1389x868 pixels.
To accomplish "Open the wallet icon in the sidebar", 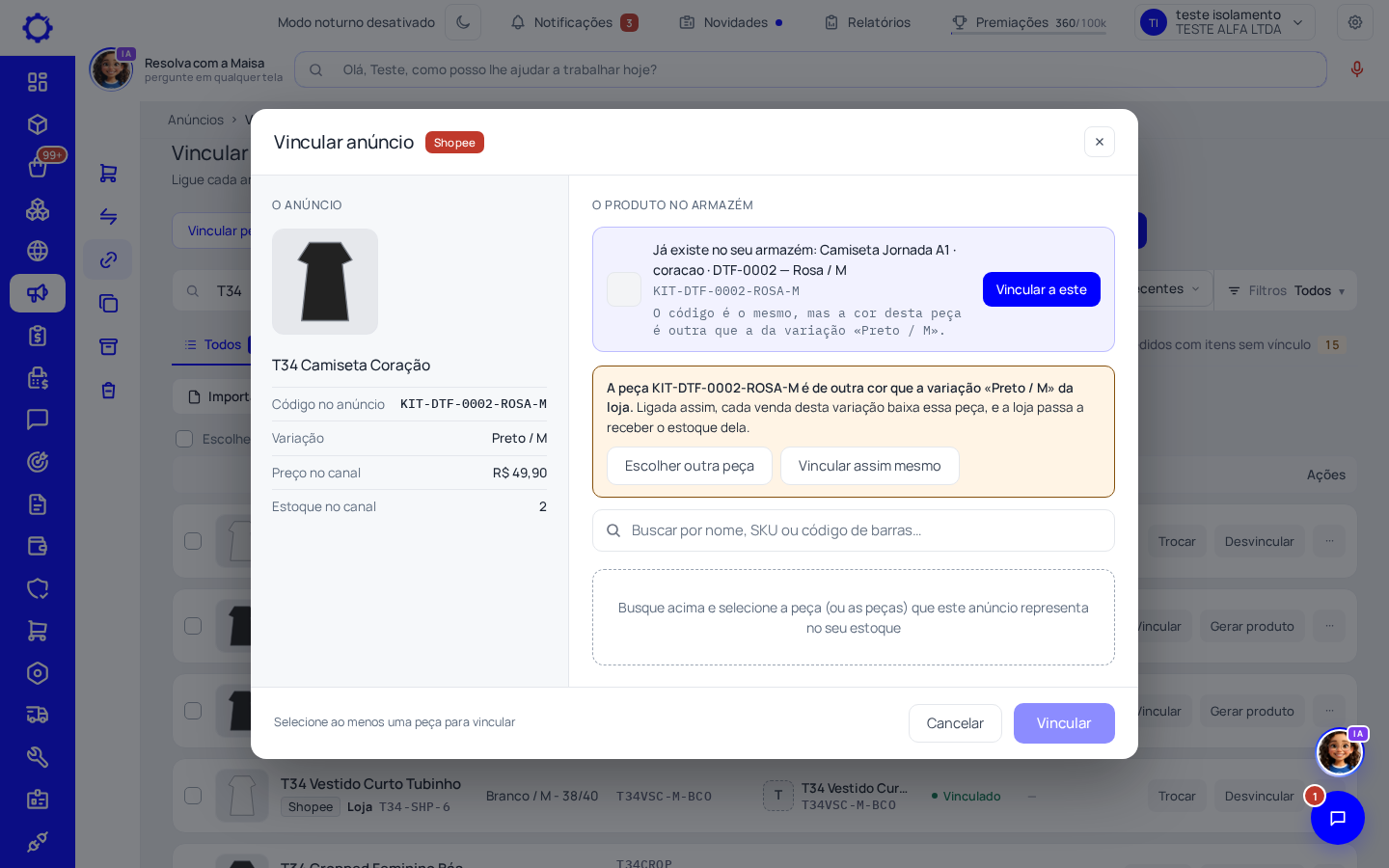I will tap(38, 546).
